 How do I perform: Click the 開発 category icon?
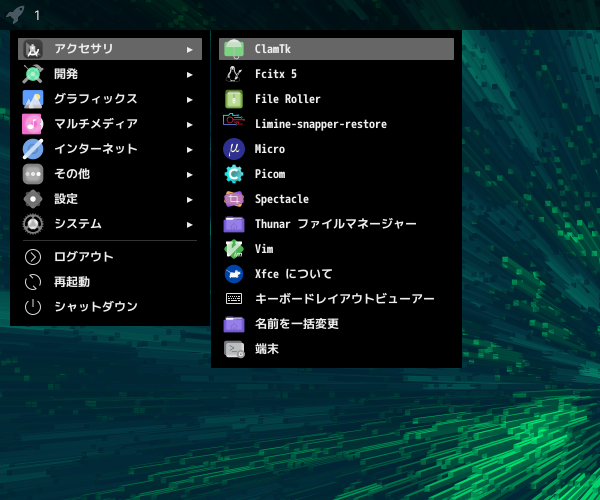33,74
